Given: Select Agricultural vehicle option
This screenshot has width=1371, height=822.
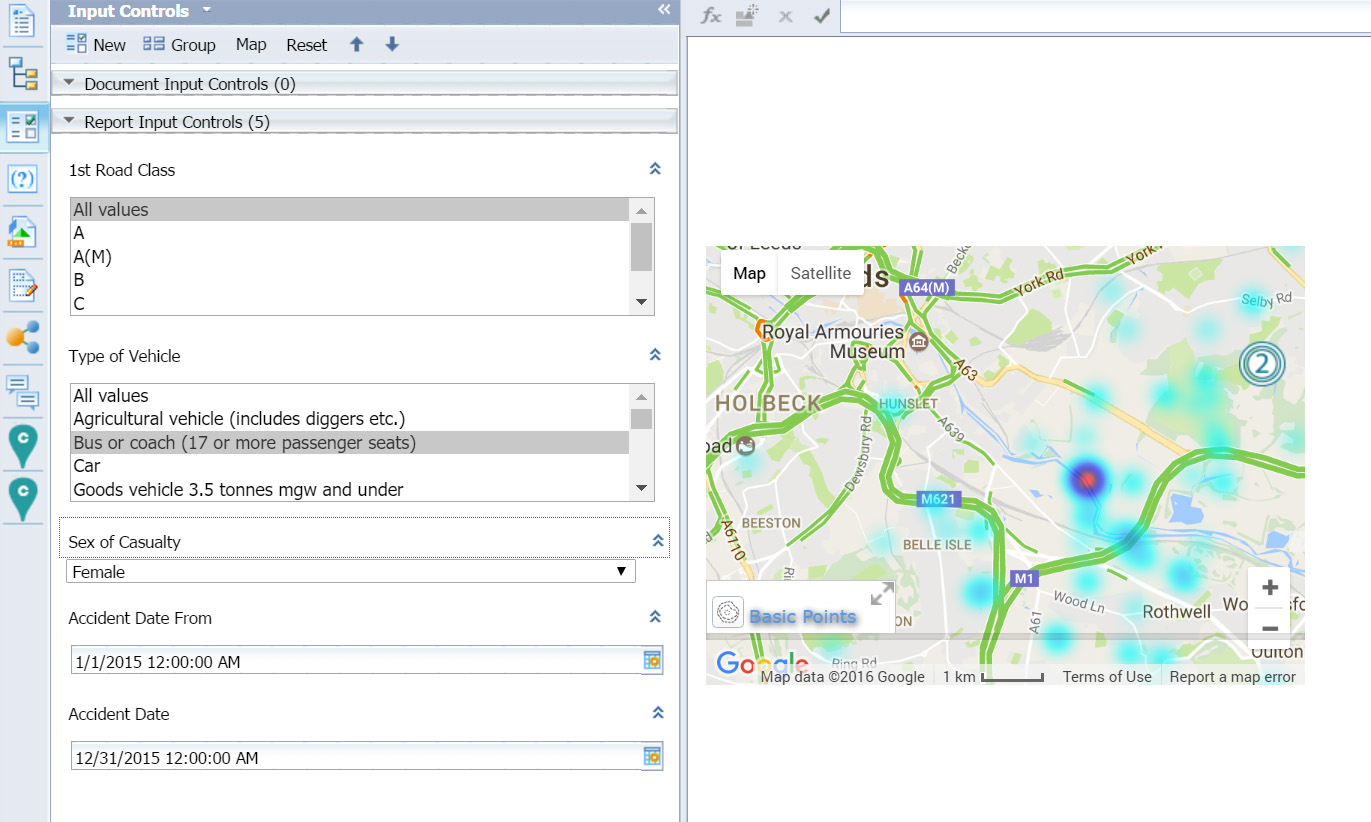Looking at the screenshot, I should [x=350, y=419].
